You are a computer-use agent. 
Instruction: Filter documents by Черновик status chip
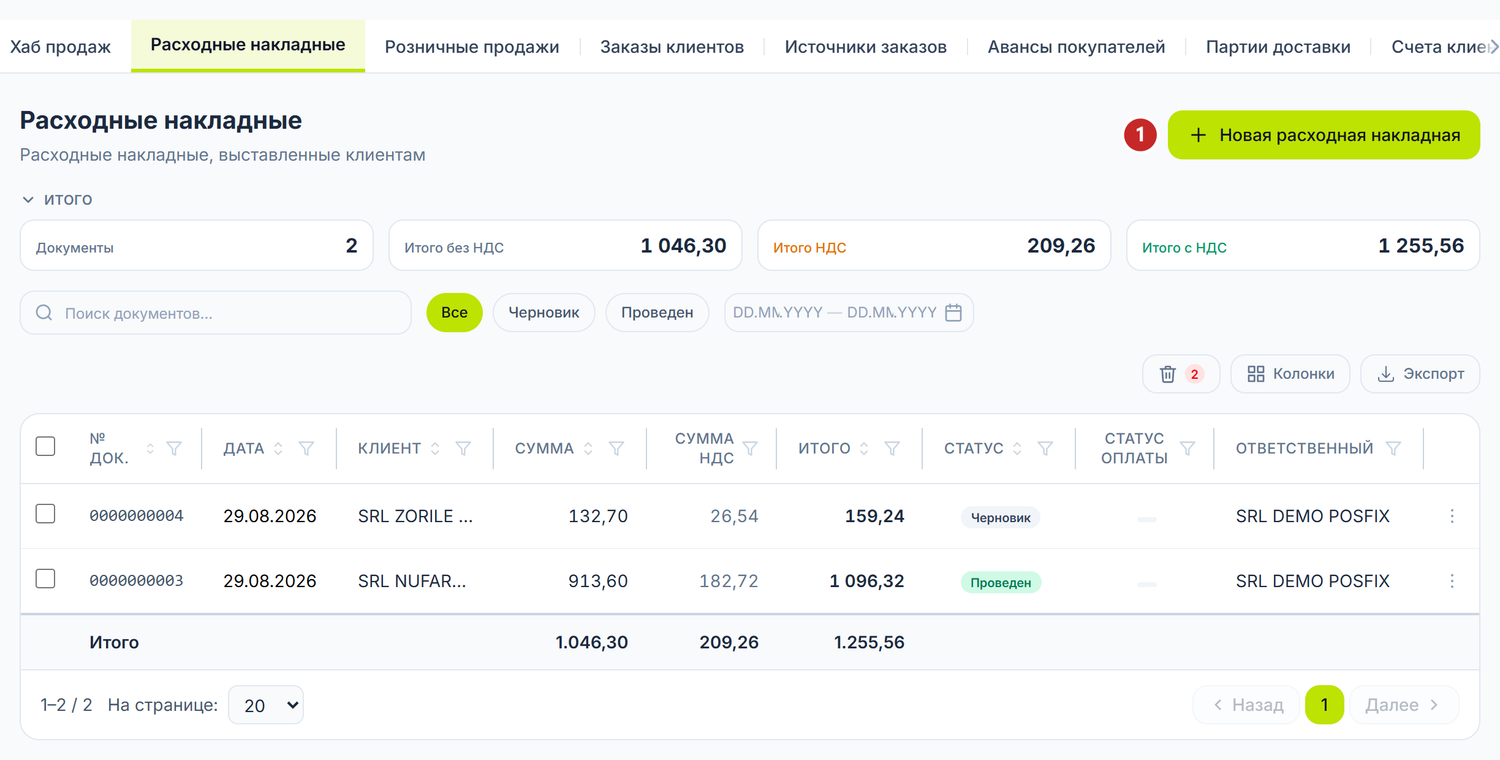pyautogui.click(x=544, y=313)
